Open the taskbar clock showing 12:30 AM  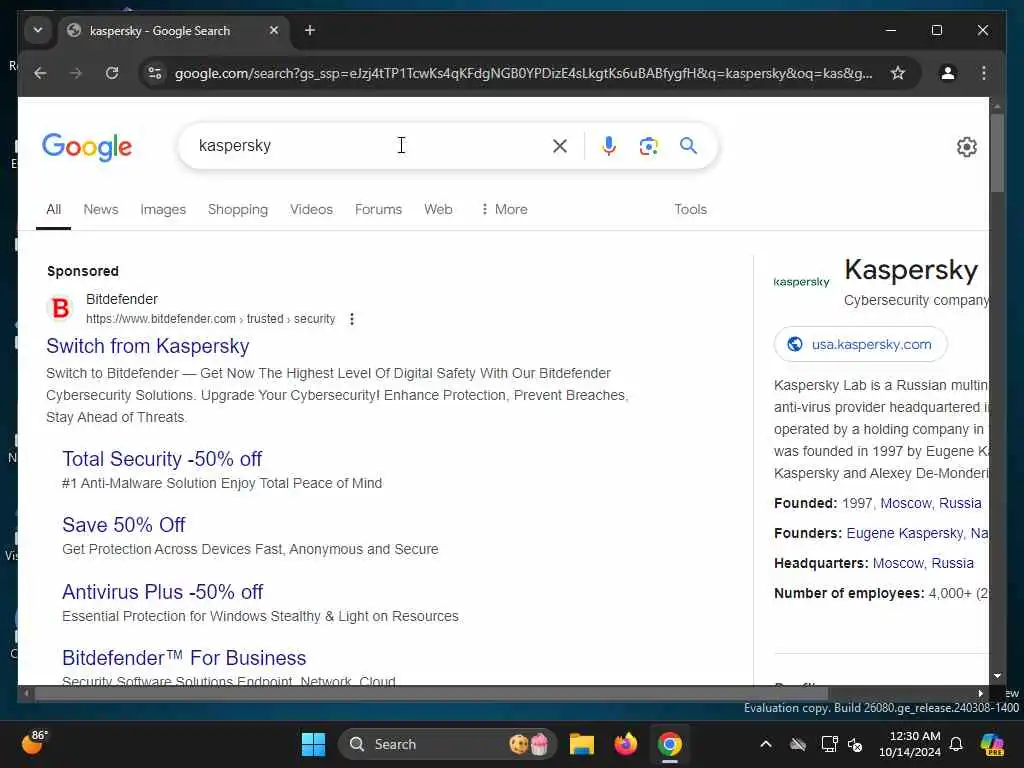point(910,744)
